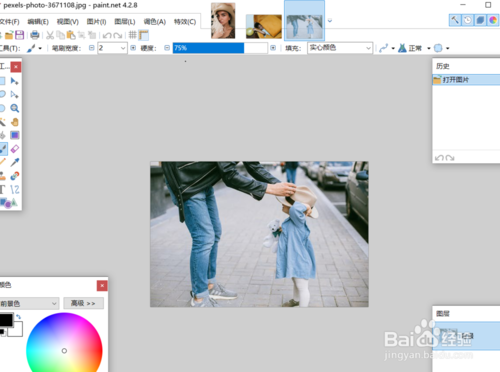Open the 图层(L) menu
The width and height of the screenshot is (500, 372).
[125, 22]
